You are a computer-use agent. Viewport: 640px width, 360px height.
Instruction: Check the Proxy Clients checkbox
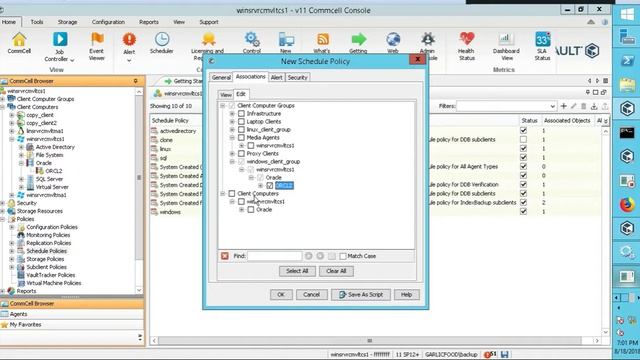tap(241, 153)
